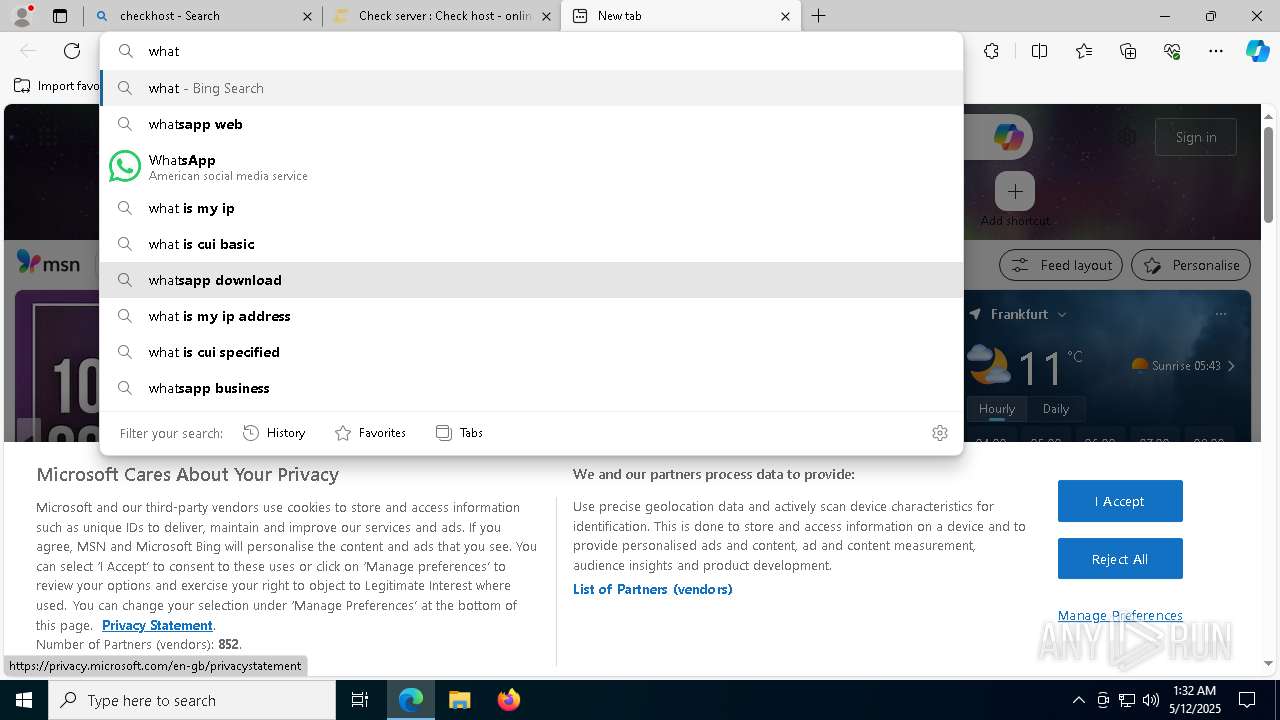Open the Privacy Statement link
1280x720 pixels.
(x=157, y=625)
